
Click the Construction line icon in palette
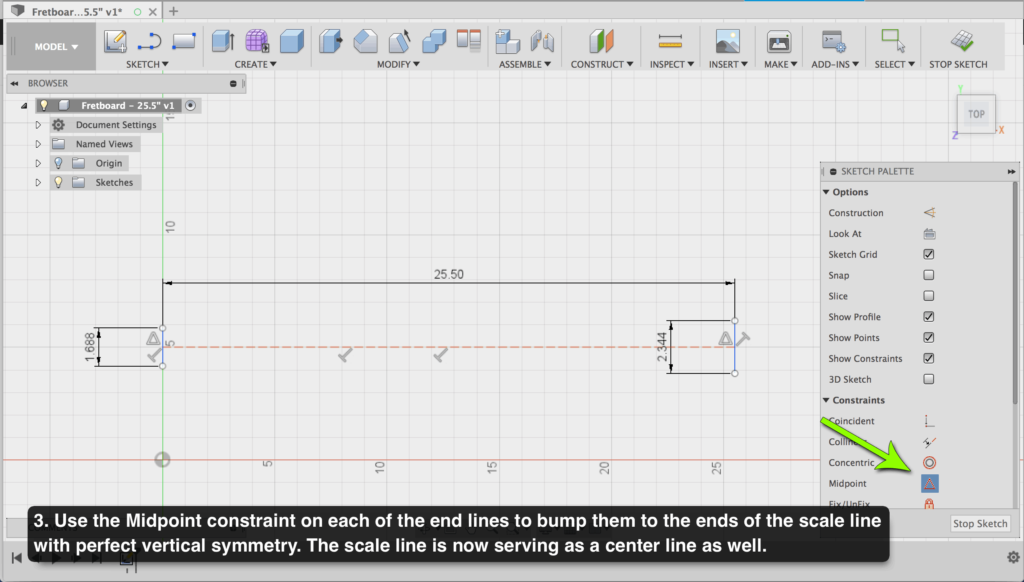[x=929, y=213]
